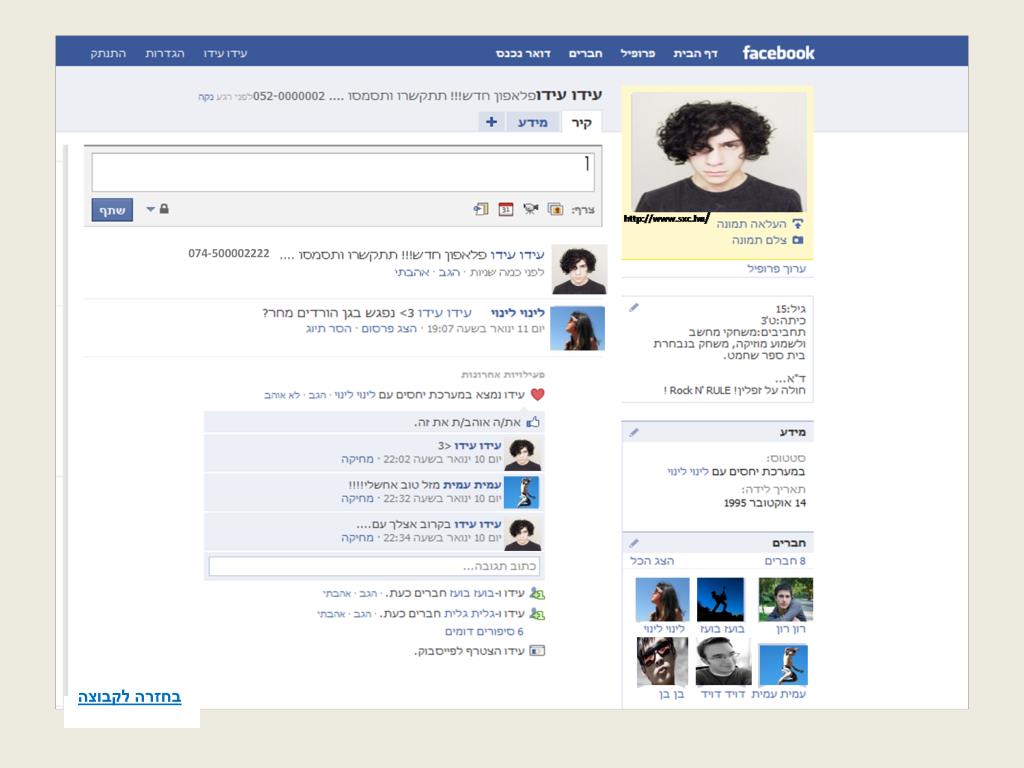Open פרופיל in top navigation
Viewport: 1024px width, 768px height.
click(x=638, y=54)
